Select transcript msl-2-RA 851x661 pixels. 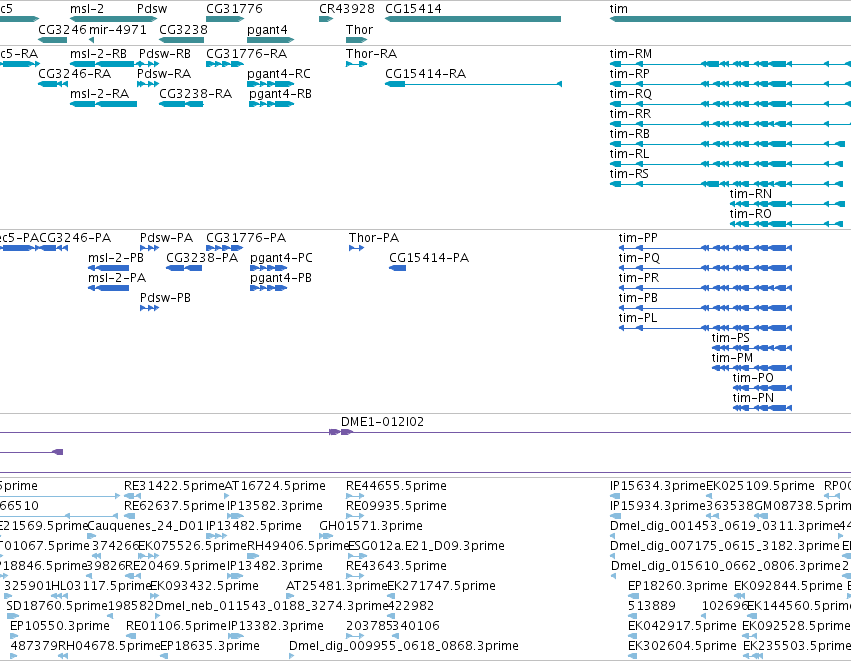point(99,94)
